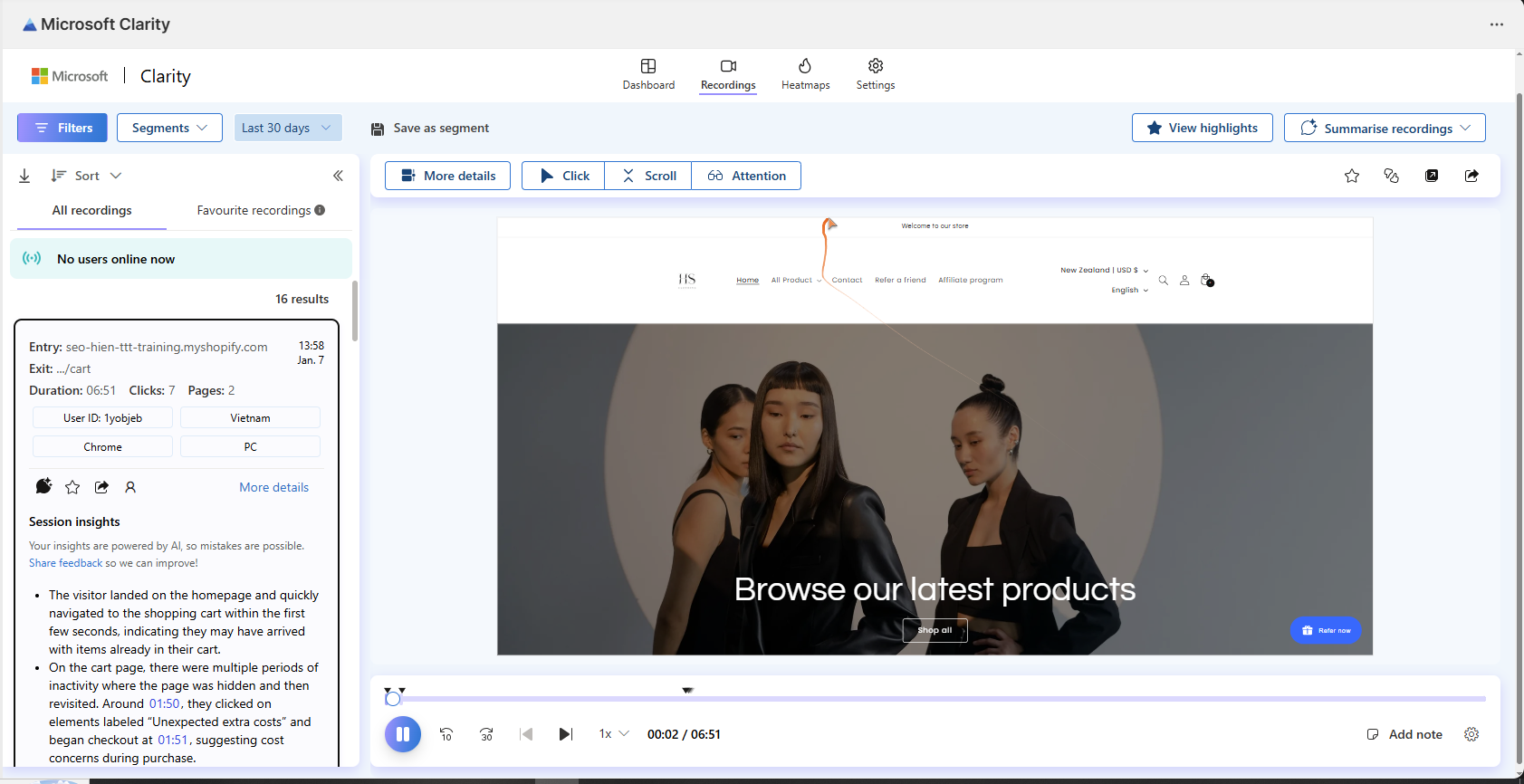This screenshot has height=784, width=1524.
Task: Click Save as segment
Action: coord(430,129)
